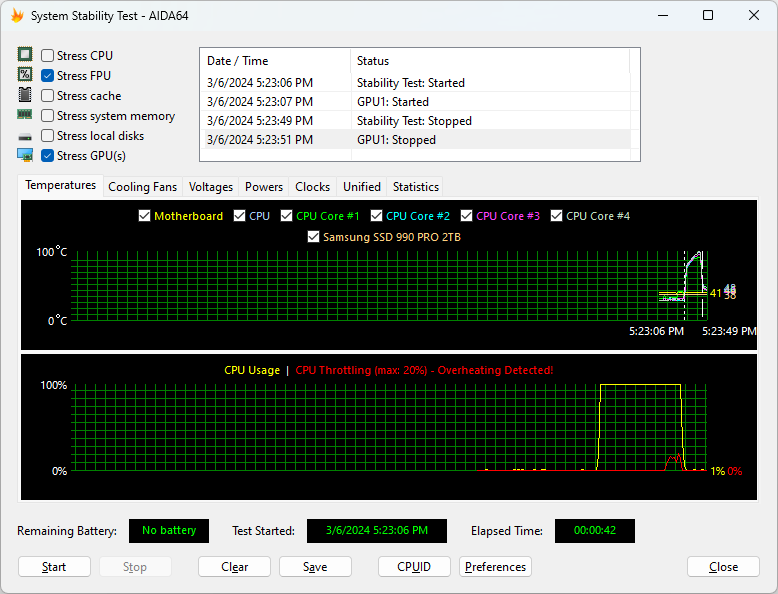Turn off Stress GPU(s) checkbox

click(x=48, y=156)
